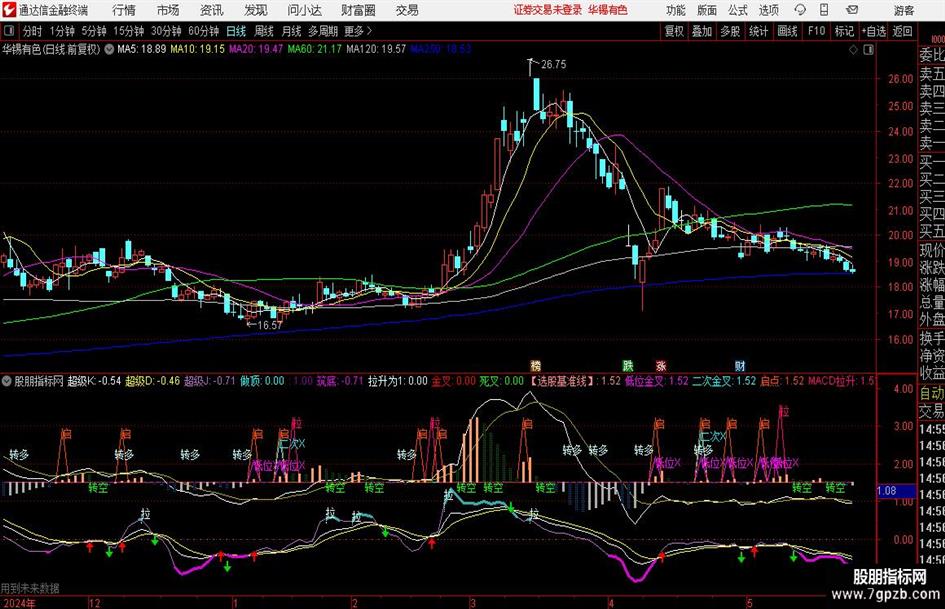Open the mail envelope icon
The height and width of the screenshot is (609, 945).
[852, 10]
